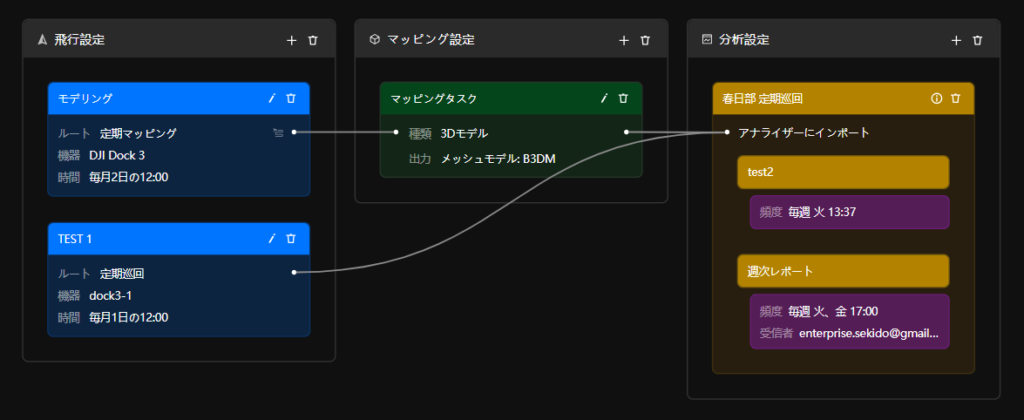Add a new task in マッピング設定 panel
This screenshot has width=1024, height=420.
coord(624,40)
